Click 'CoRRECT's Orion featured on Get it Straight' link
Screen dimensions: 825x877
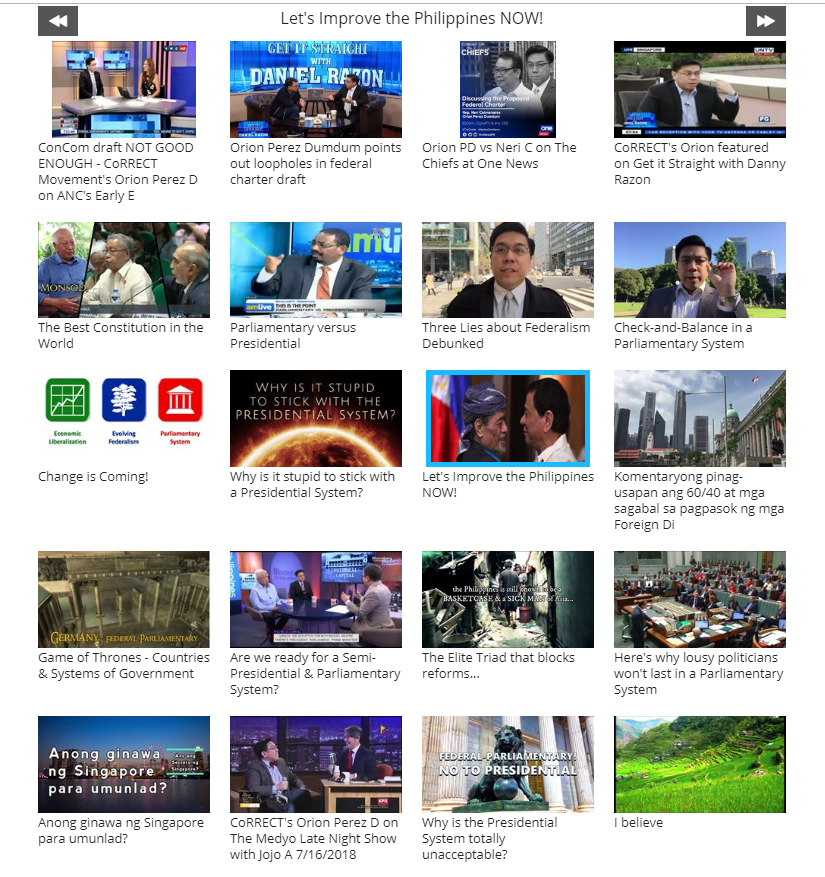(x=699, y=163)
